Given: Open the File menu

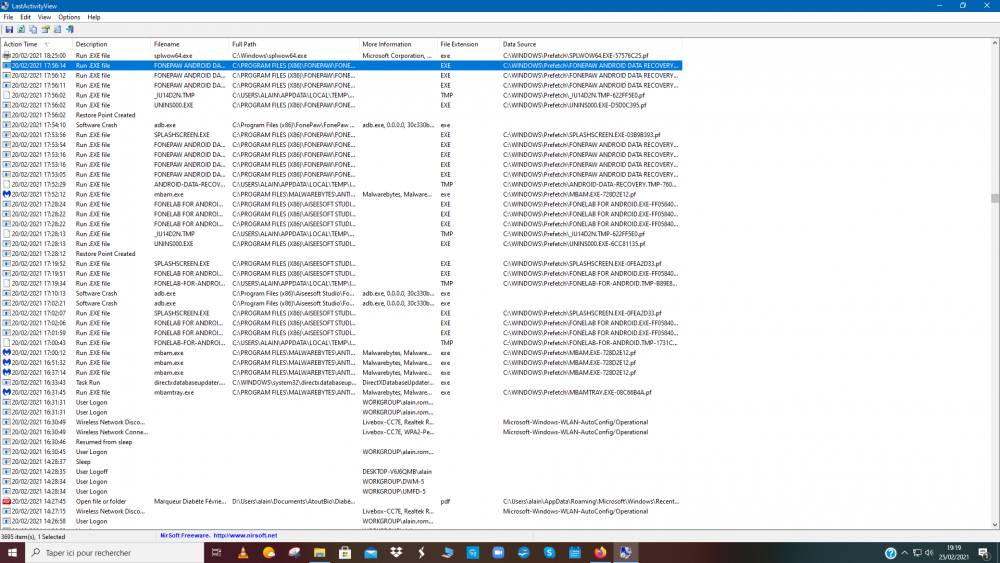Looking at the screenshot, I should [x=9, y=17].
